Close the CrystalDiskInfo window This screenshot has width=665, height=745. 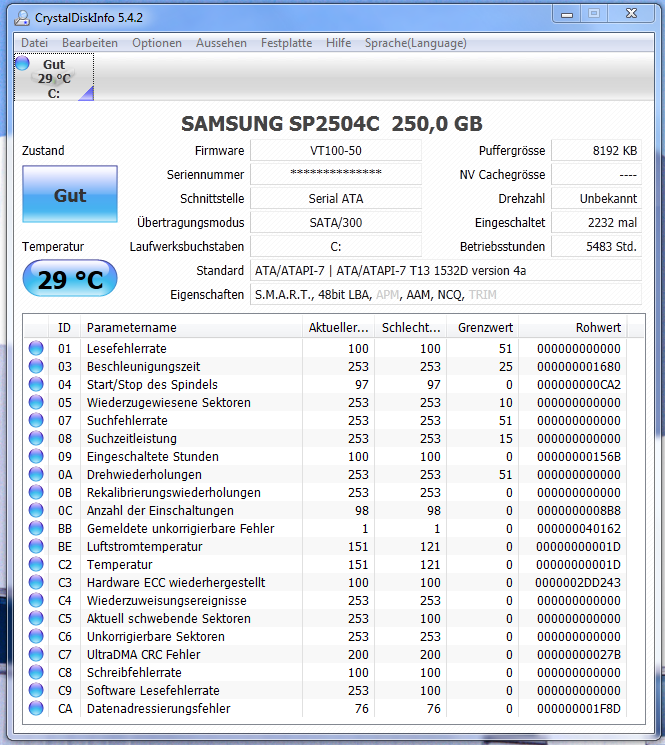(631, 14)
